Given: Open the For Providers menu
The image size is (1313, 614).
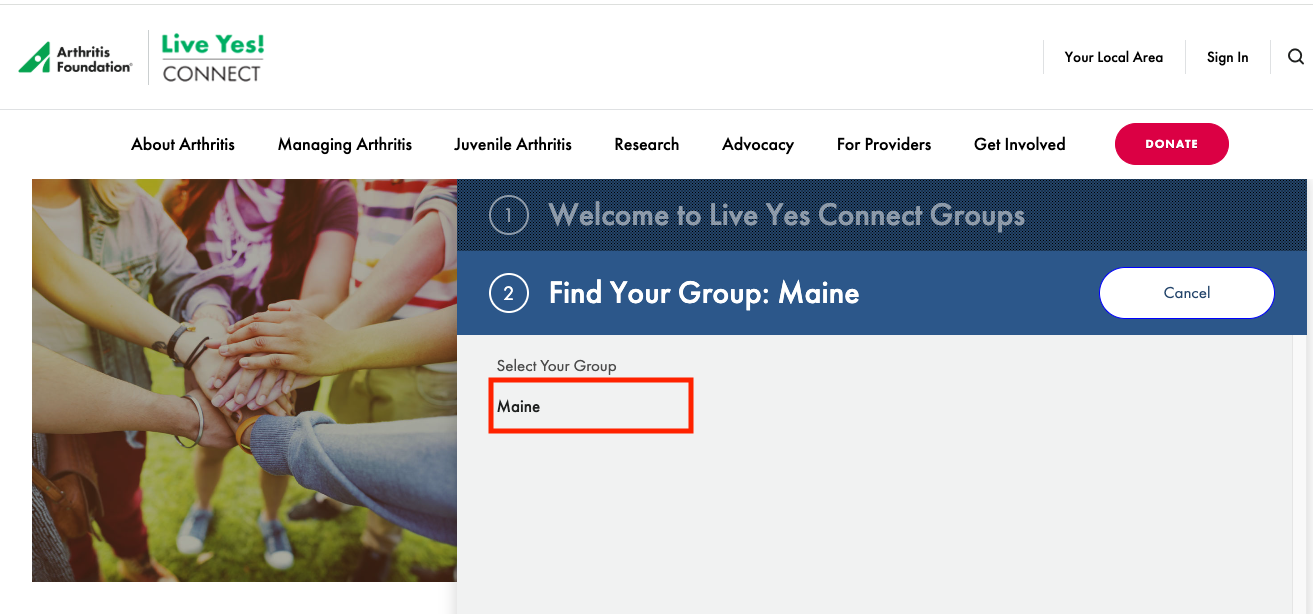Looking at the screenshot, I should point(884,144).
